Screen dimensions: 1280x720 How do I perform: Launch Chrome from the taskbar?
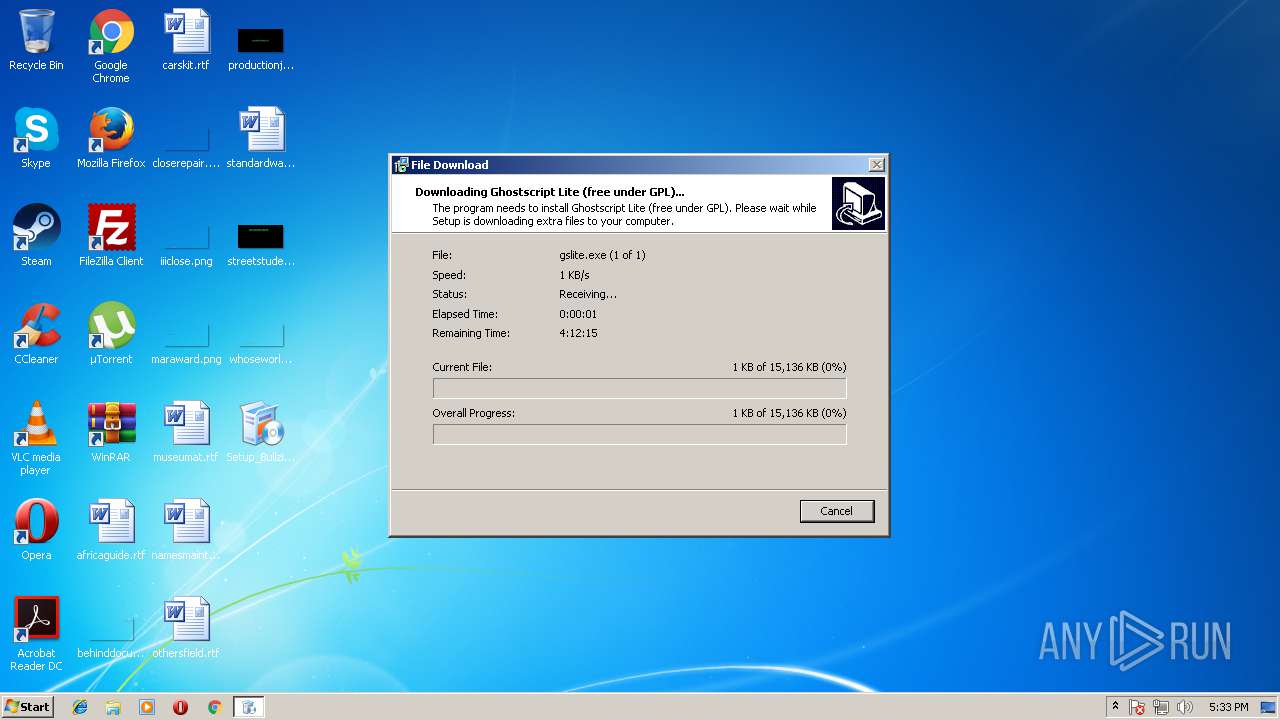[x=214, y=707]
